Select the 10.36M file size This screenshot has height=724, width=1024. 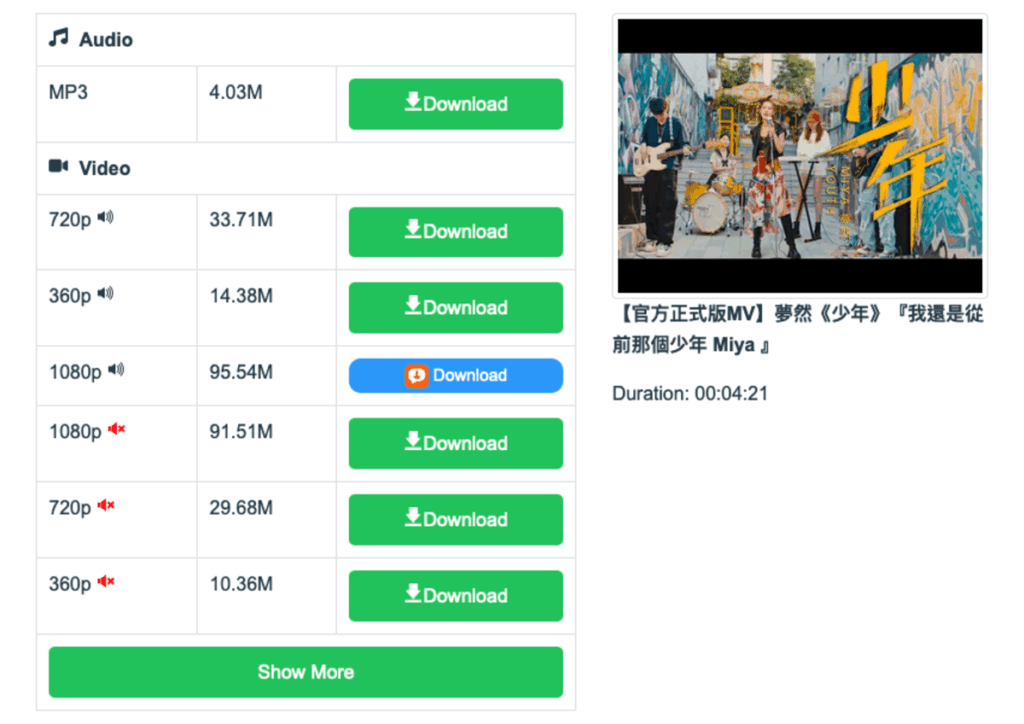[x=241, y=584]
